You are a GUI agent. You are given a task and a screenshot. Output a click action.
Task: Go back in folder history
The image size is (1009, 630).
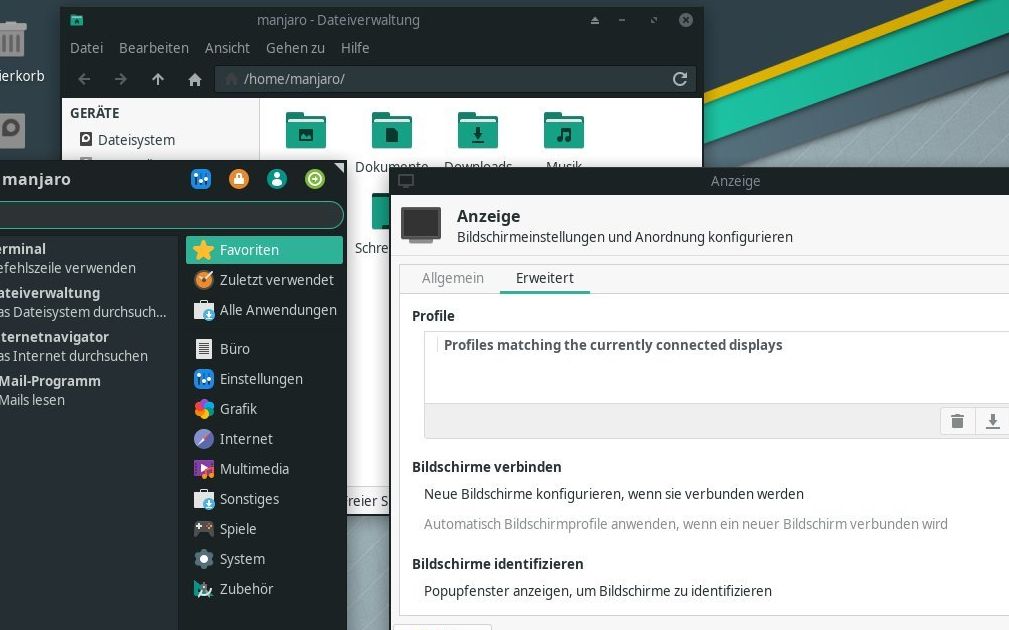[x=84, y=79]
